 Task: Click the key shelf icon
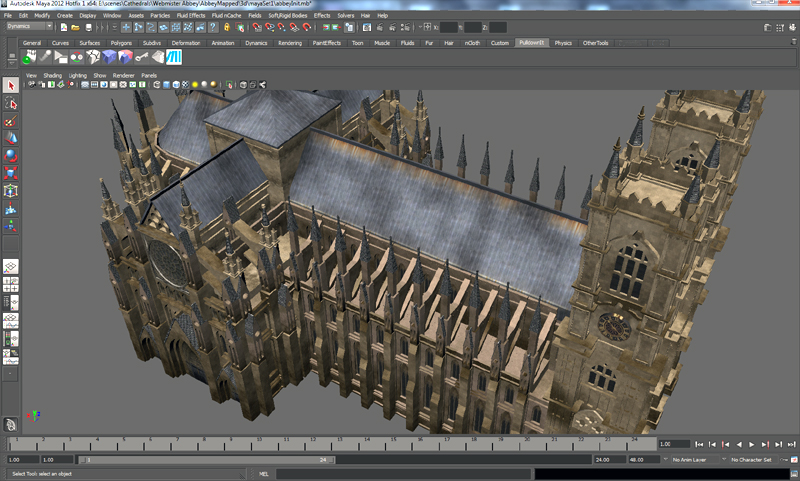point(141,57)
